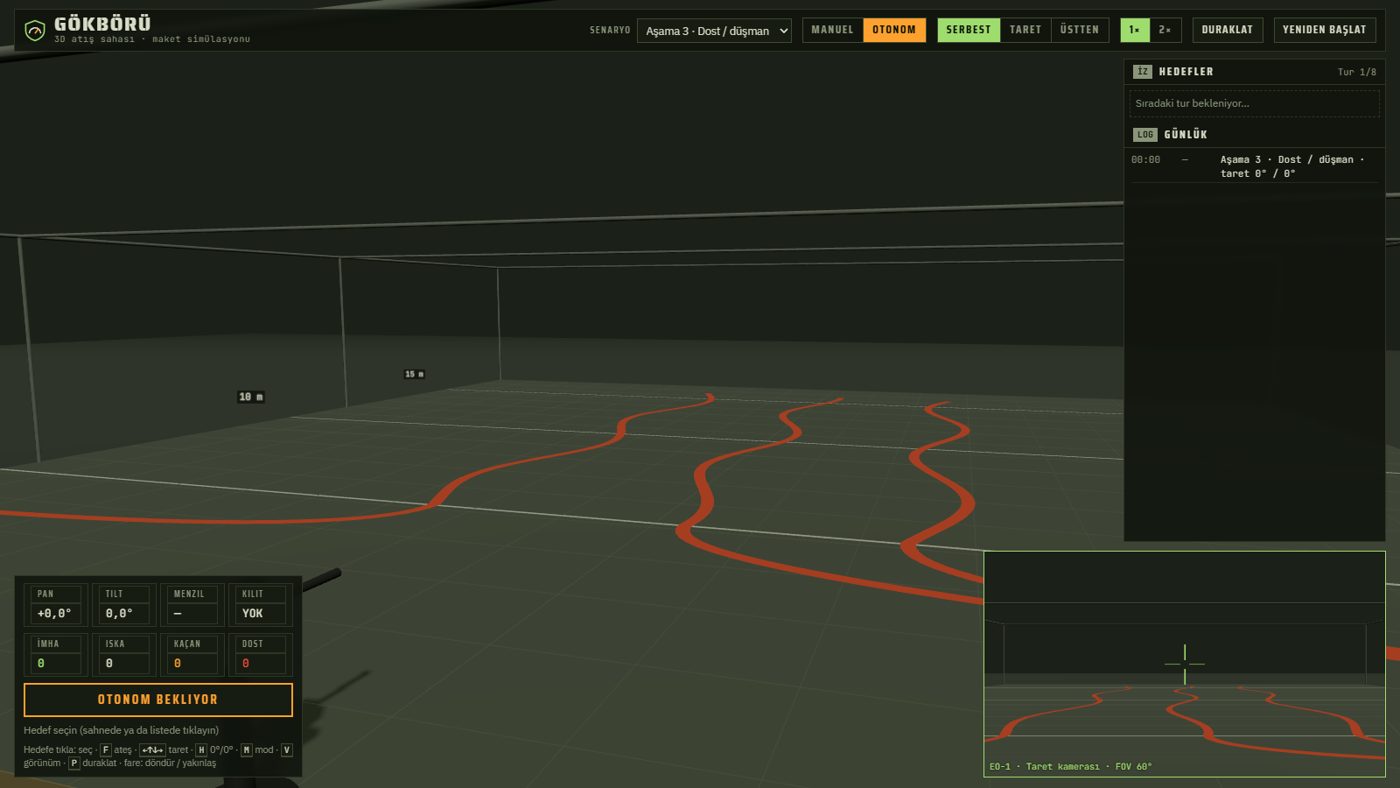Switch control mode to MANUEL

click(833, 30)
